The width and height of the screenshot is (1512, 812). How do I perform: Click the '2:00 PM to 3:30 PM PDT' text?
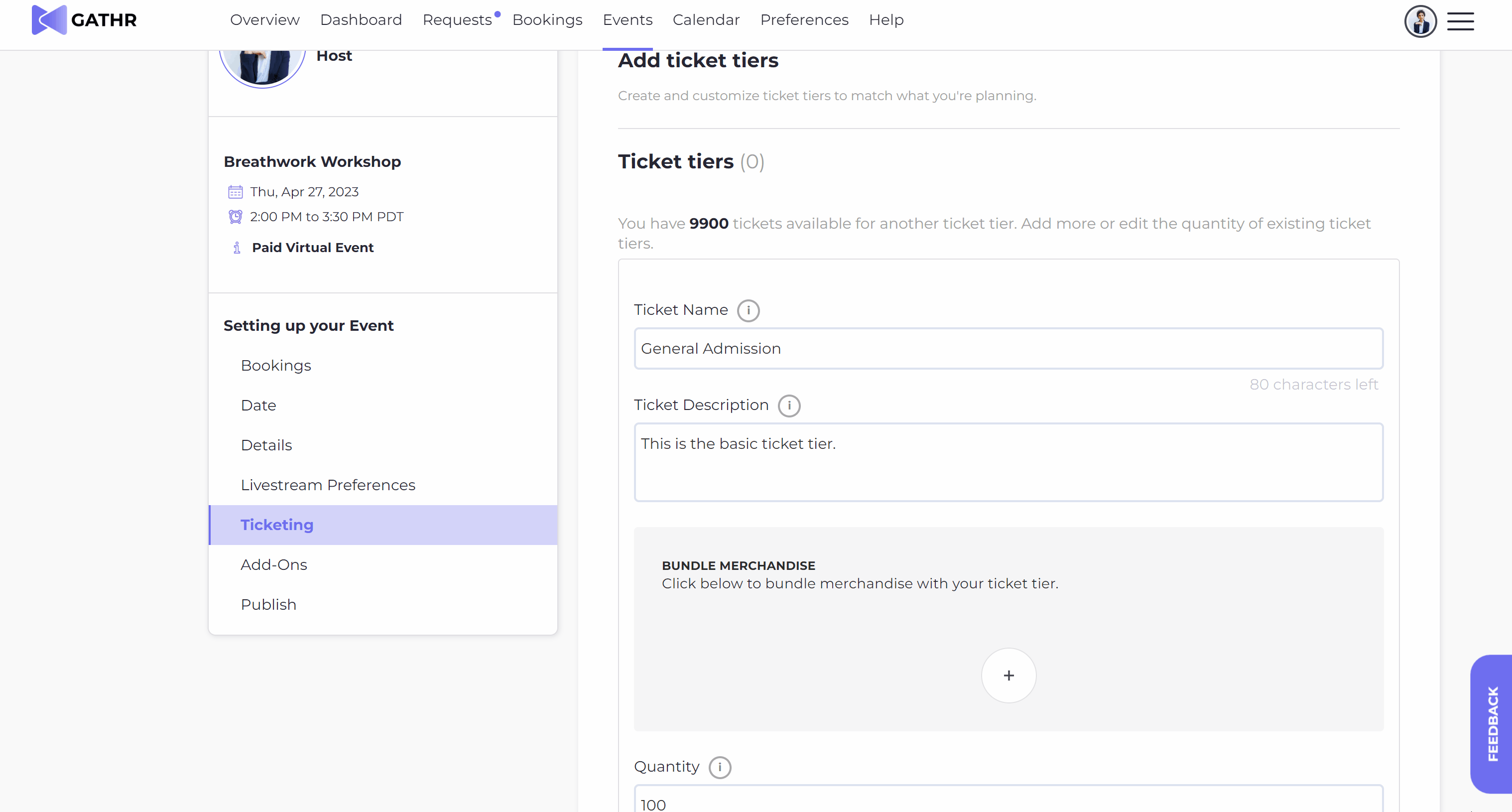(x=327, y=217)
